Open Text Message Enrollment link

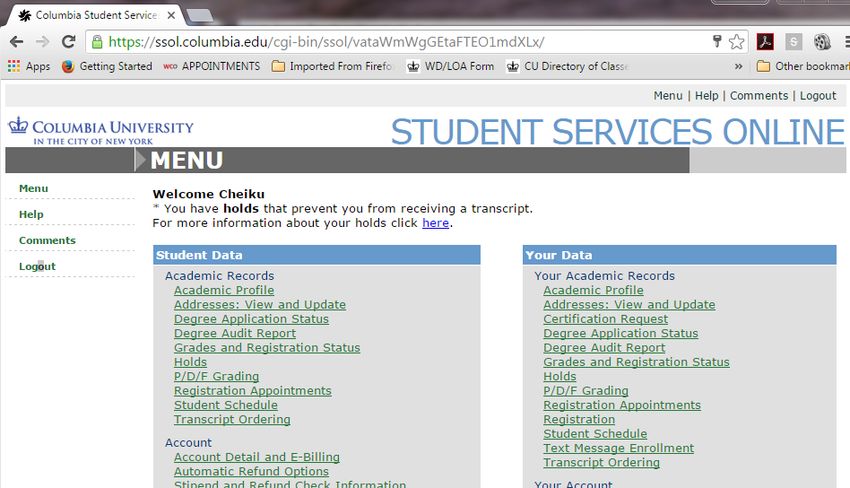coord(619,448)
